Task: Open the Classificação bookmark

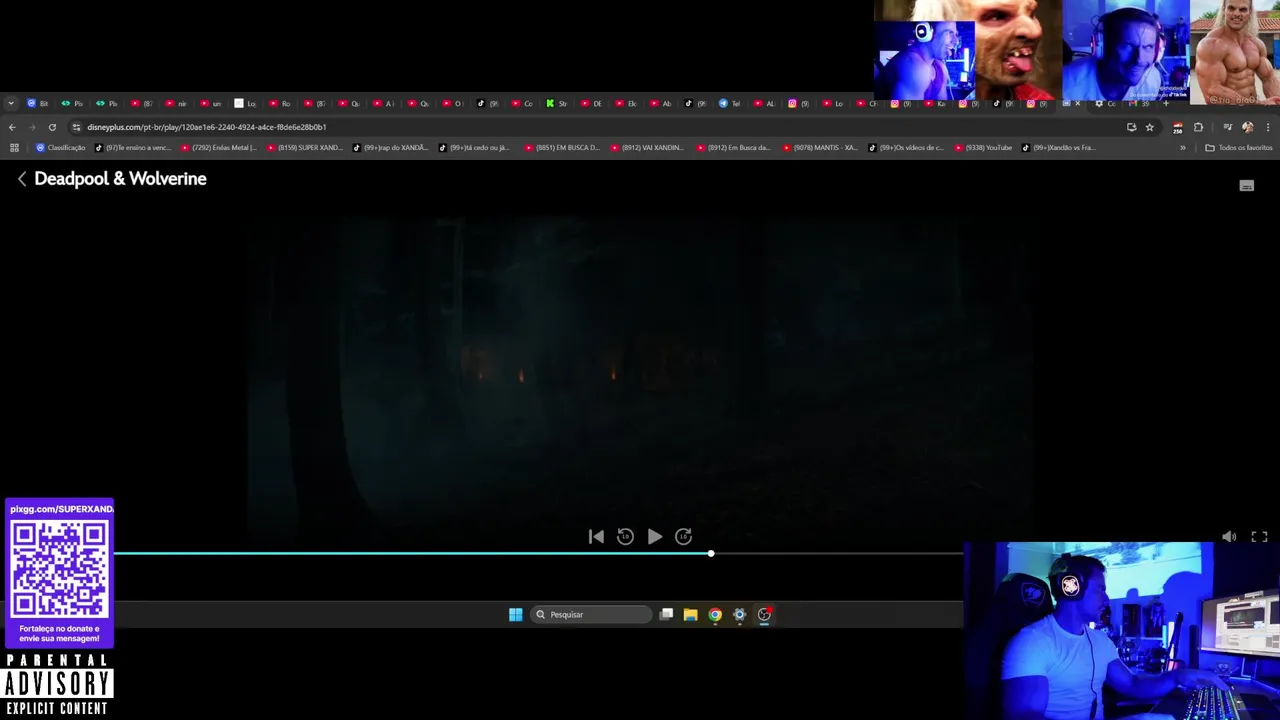Action: pyautogui.click(x=61, y=148)
